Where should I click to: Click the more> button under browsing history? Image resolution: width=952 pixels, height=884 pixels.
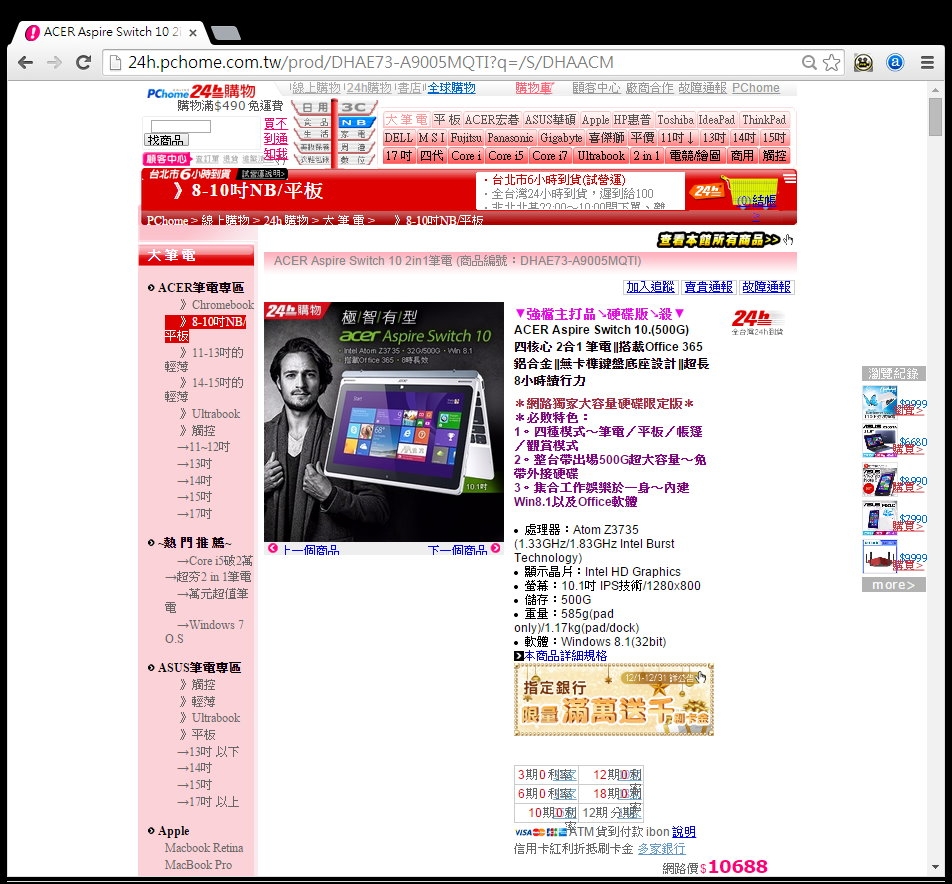[894, 585]
